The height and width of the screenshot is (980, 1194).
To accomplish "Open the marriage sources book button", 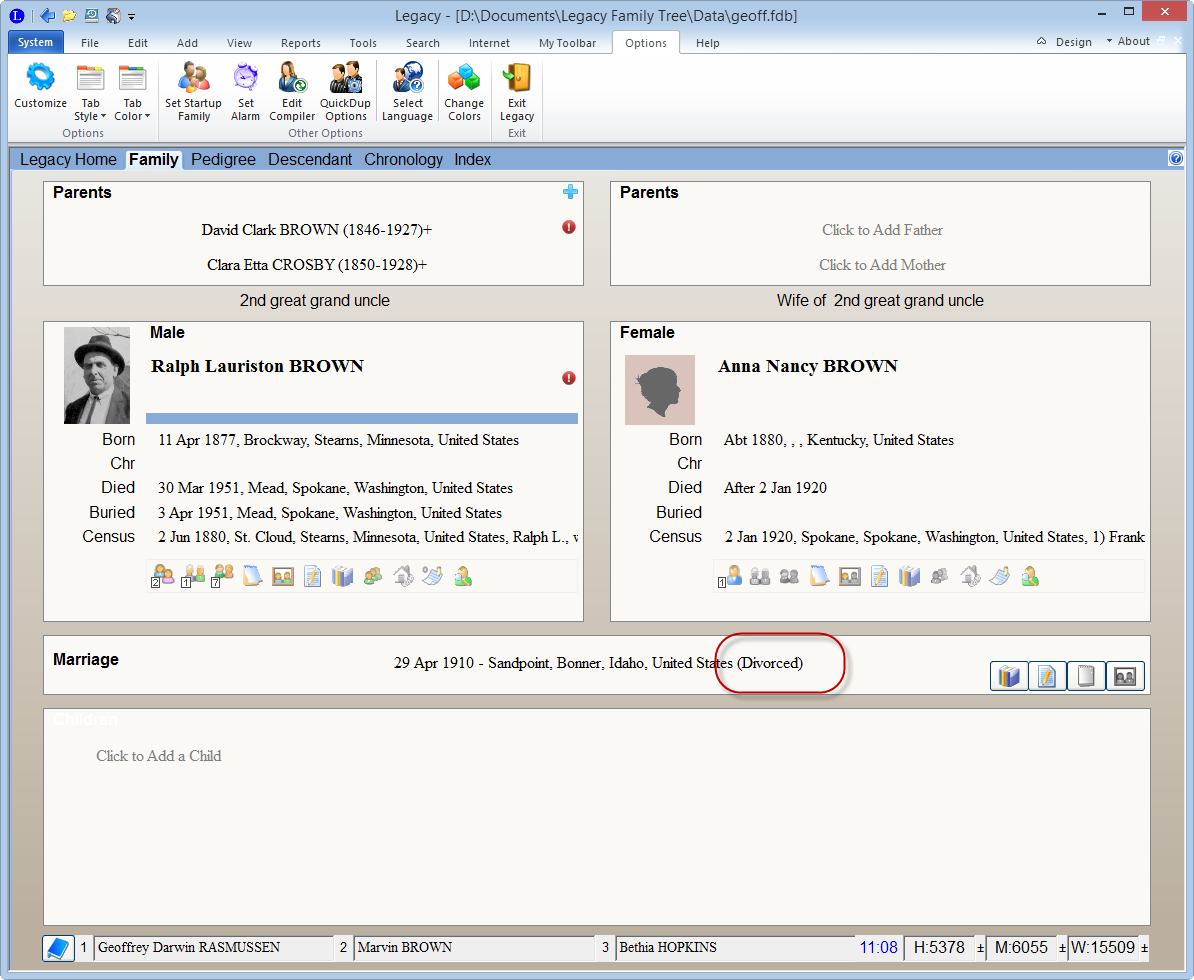I will tap(1009, 677).
